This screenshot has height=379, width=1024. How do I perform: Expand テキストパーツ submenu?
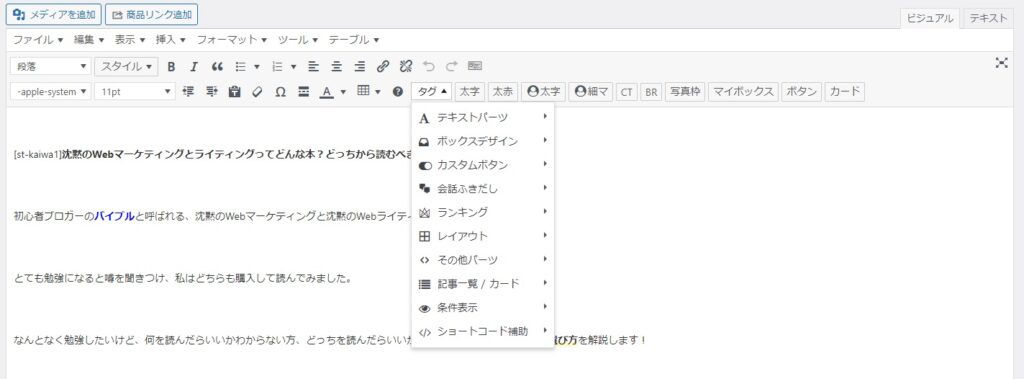tap(483, 118)
